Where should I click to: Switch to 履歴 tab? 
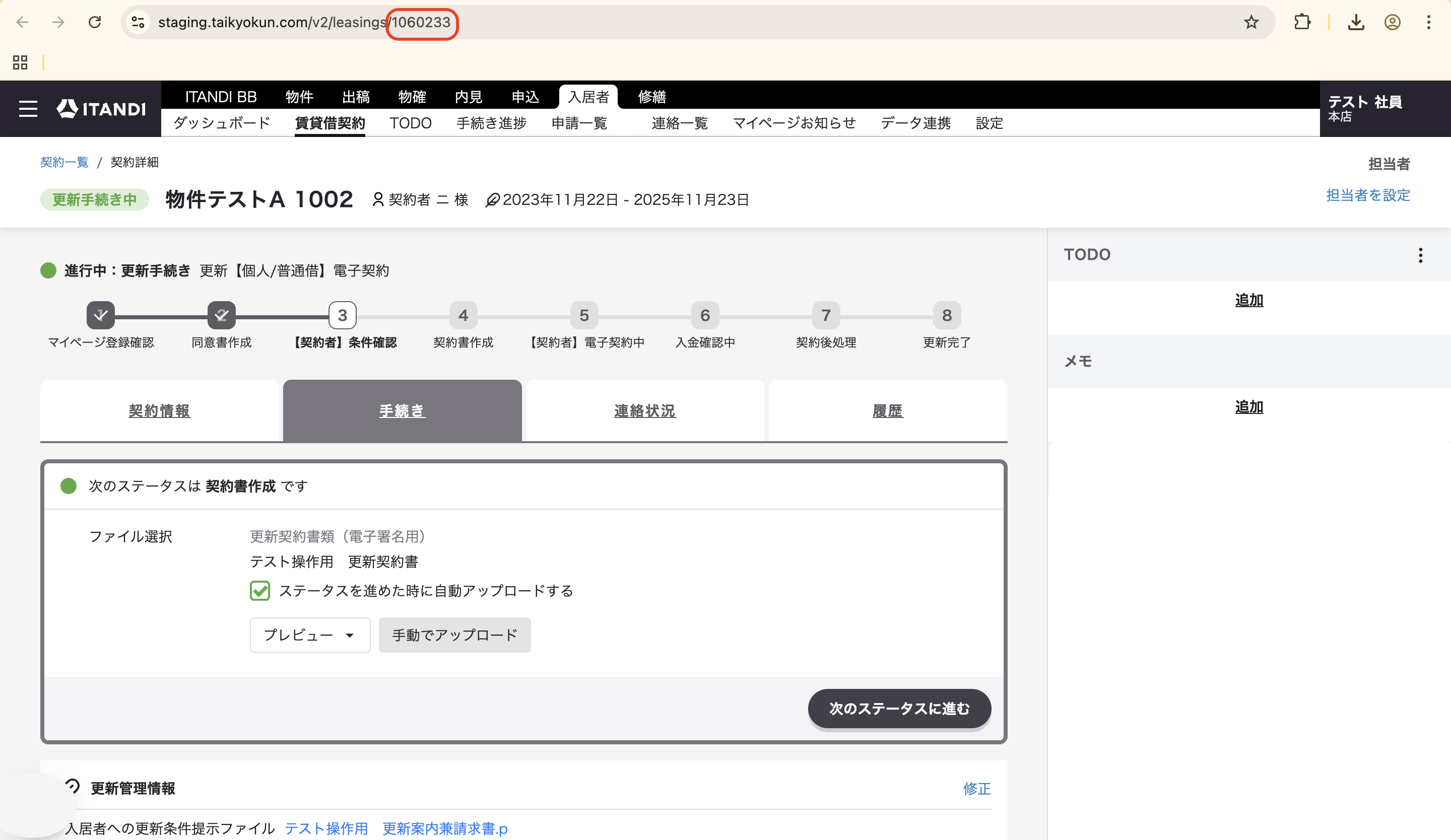click(x=888, y=411)
